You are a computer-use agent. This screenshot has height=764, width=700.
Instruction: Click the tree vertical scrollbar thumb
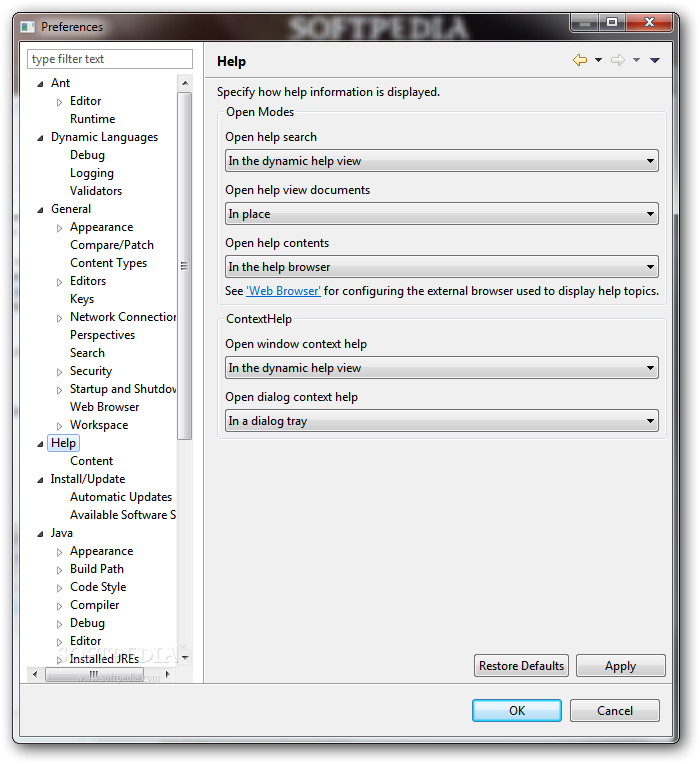click(x=185, y=266)
